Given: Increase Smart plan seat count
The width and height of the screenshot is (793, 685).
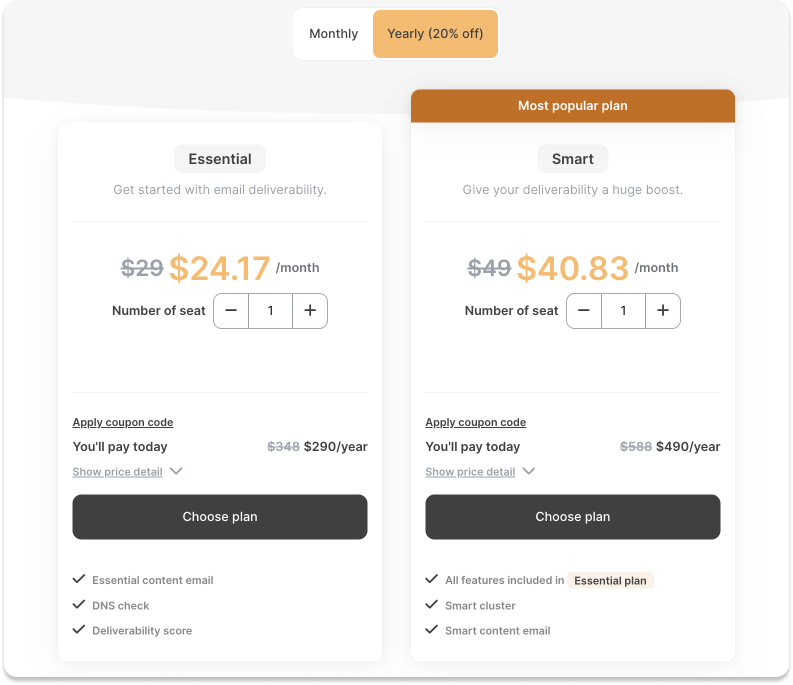Looking at the screenshot, I should tap(663, 311).
